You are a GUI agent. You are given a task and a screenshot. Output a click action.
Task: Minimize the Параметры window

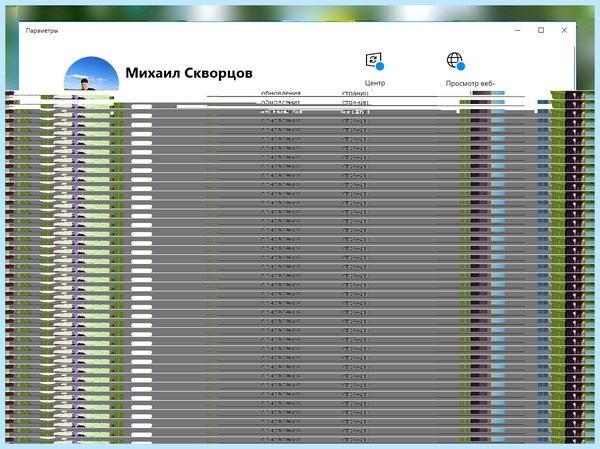[518, 30]
